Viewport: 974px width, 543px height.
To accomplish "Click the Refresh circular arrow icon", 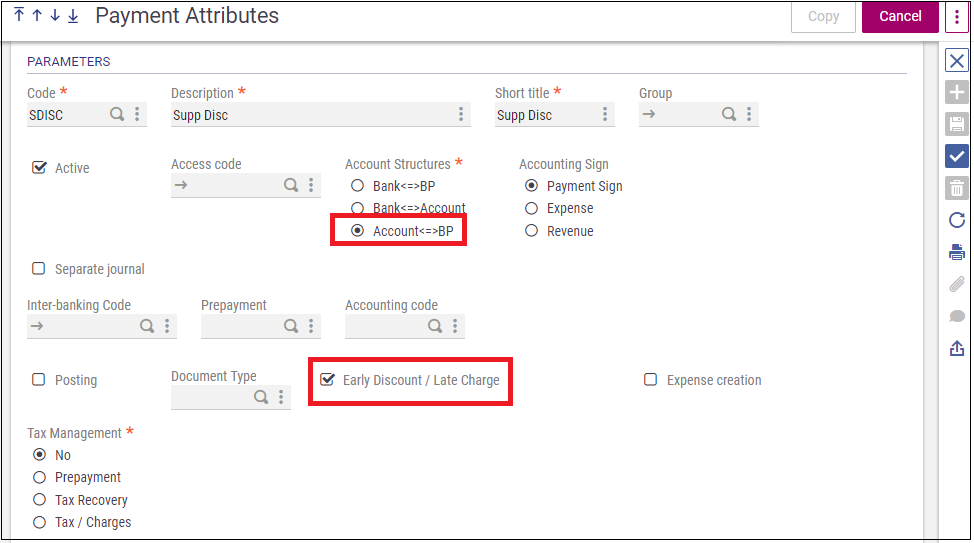I will click(x=957, y=220).
